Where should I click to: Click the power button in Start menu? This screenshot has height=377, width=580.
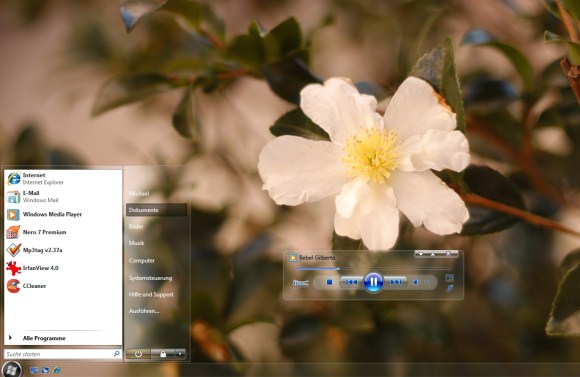[x=138, y=354]
